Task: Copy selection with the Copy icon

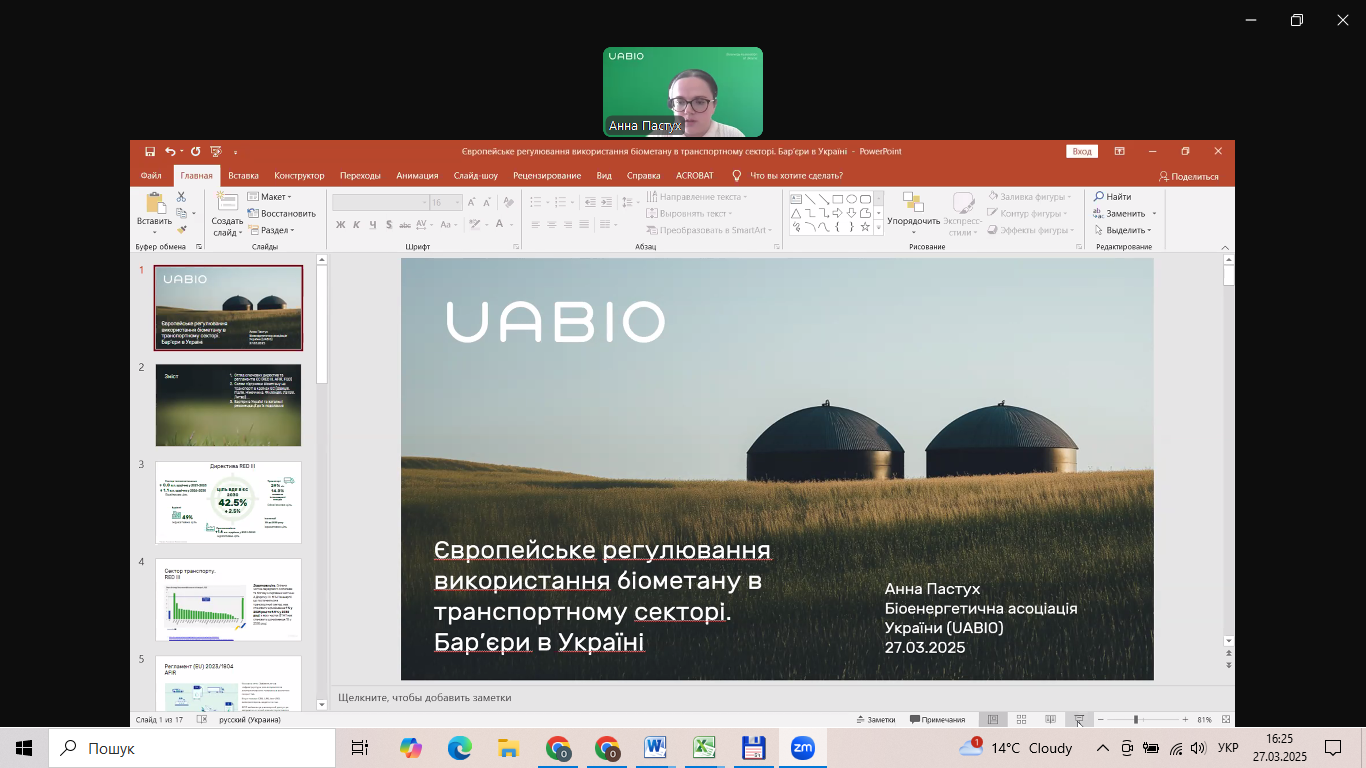Action: pyautogui.click(x=181, y=213)
